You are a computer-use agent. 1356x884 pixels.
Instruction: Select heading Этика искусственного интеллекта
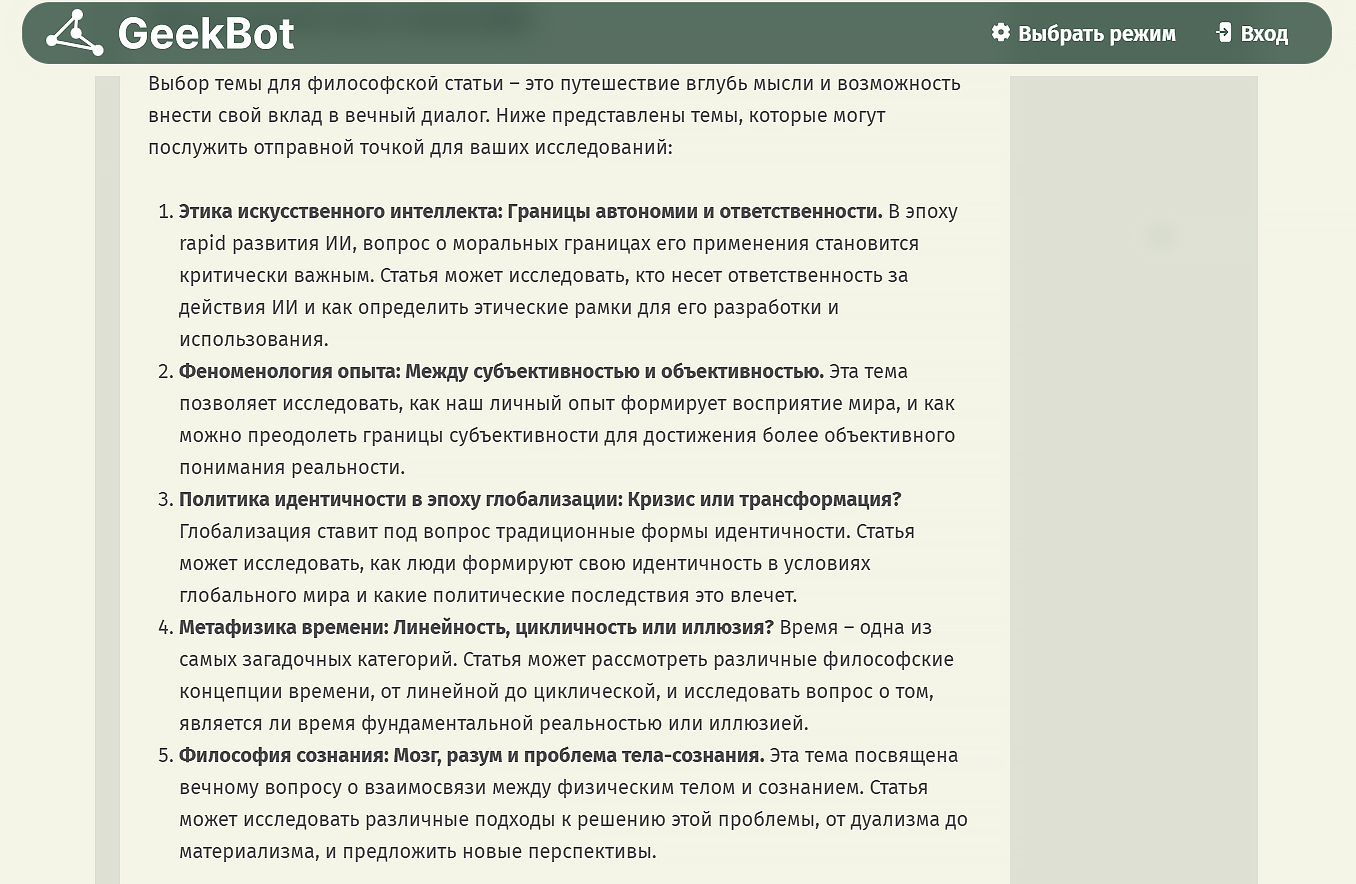pos(530,212)
